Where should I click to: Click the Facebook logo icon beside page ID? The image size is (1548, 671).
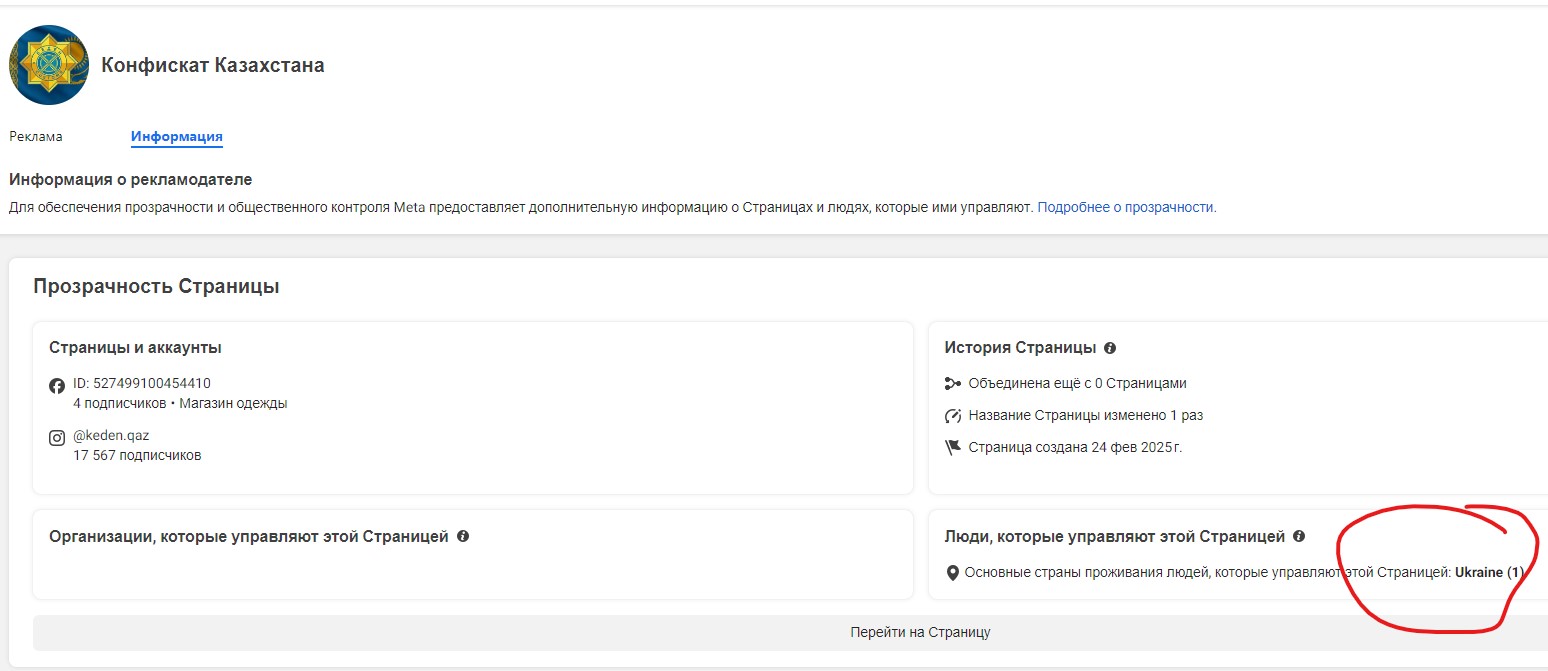(57, 386)
